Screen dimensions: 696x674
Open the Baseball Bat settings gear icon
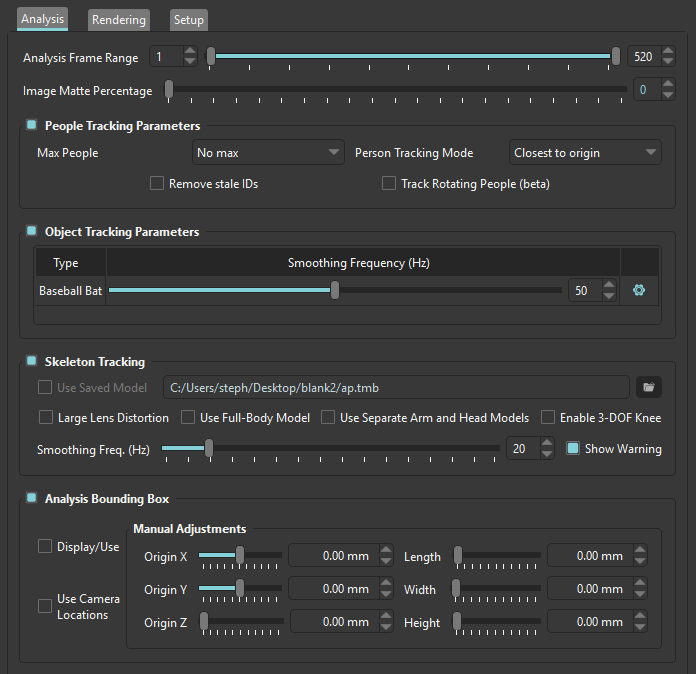pos(639,291)
